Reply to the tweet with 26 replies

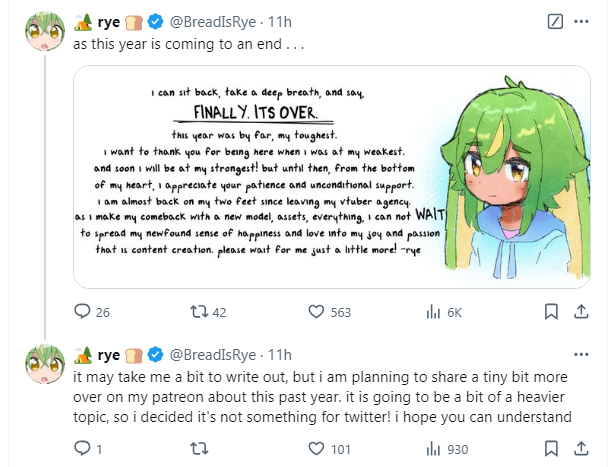[x=83, y=312]
